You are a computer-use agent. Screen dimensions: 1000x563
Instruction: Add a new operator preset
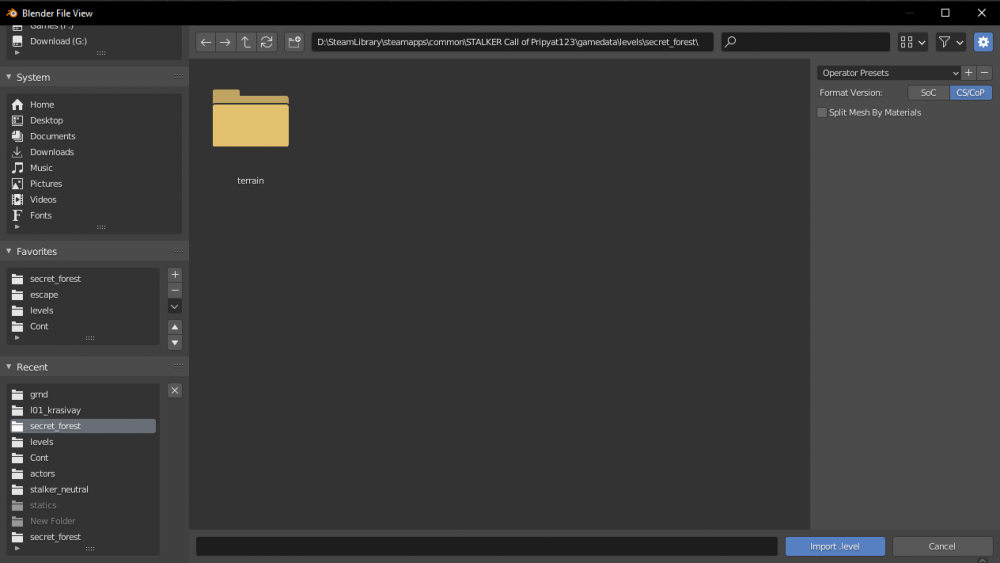tap(968, 73)
